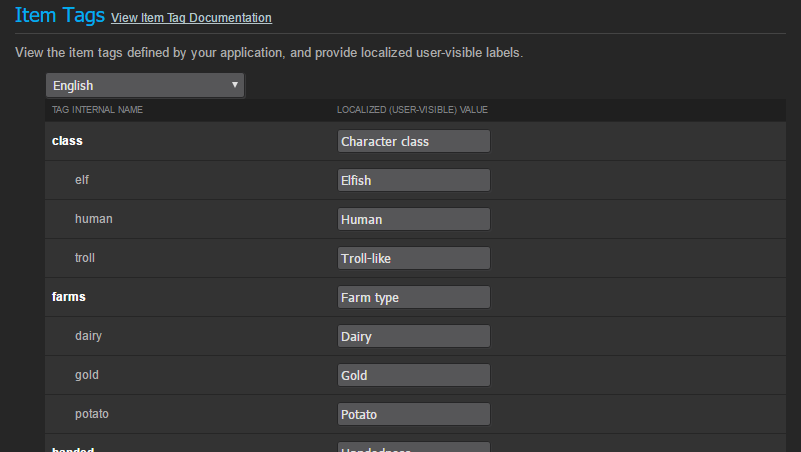Select the Gold localized value field
The width and height of the screenshot is (801, 452).
pyautogui.click(x=414, y=376)
